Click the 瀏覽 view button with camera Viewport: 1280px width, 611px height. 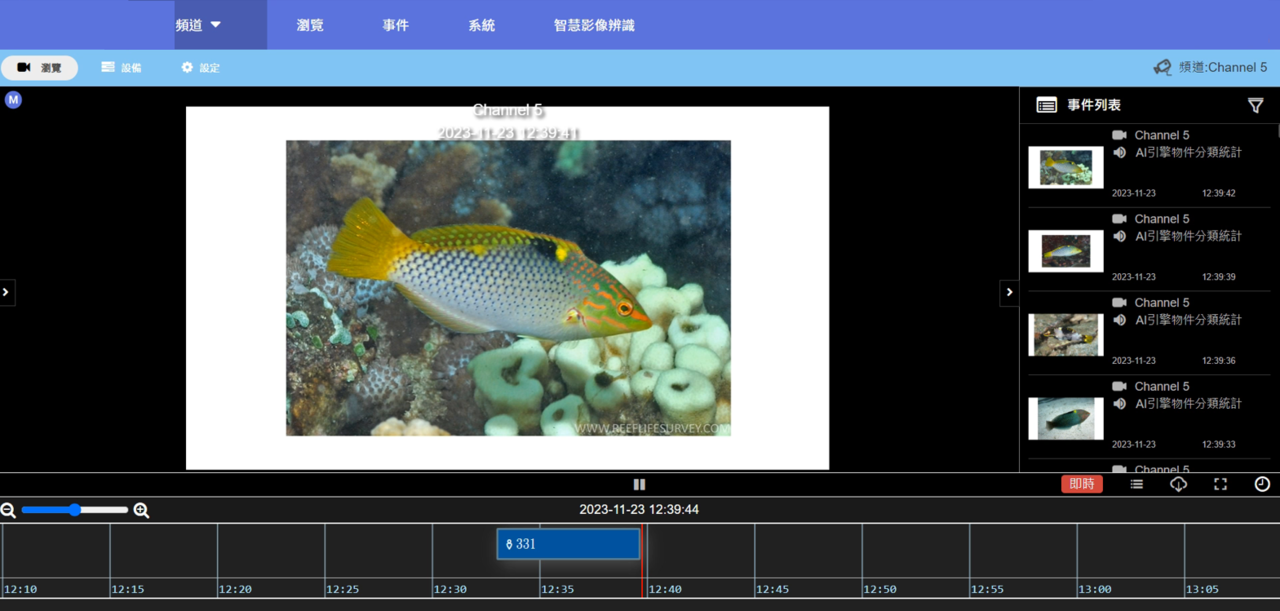click(40, 68)
